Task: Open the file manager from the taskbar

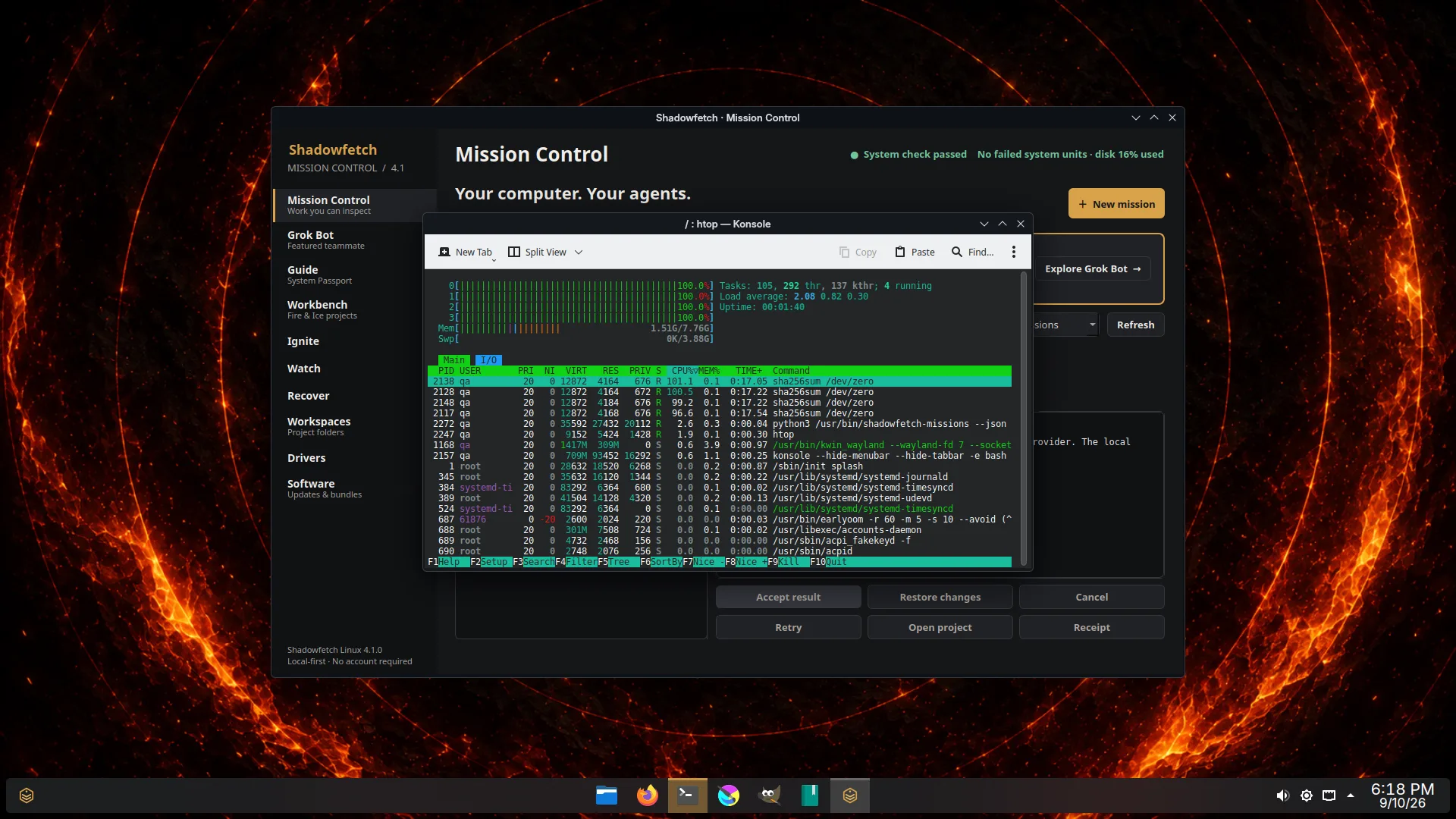Action: coord(607,795)
